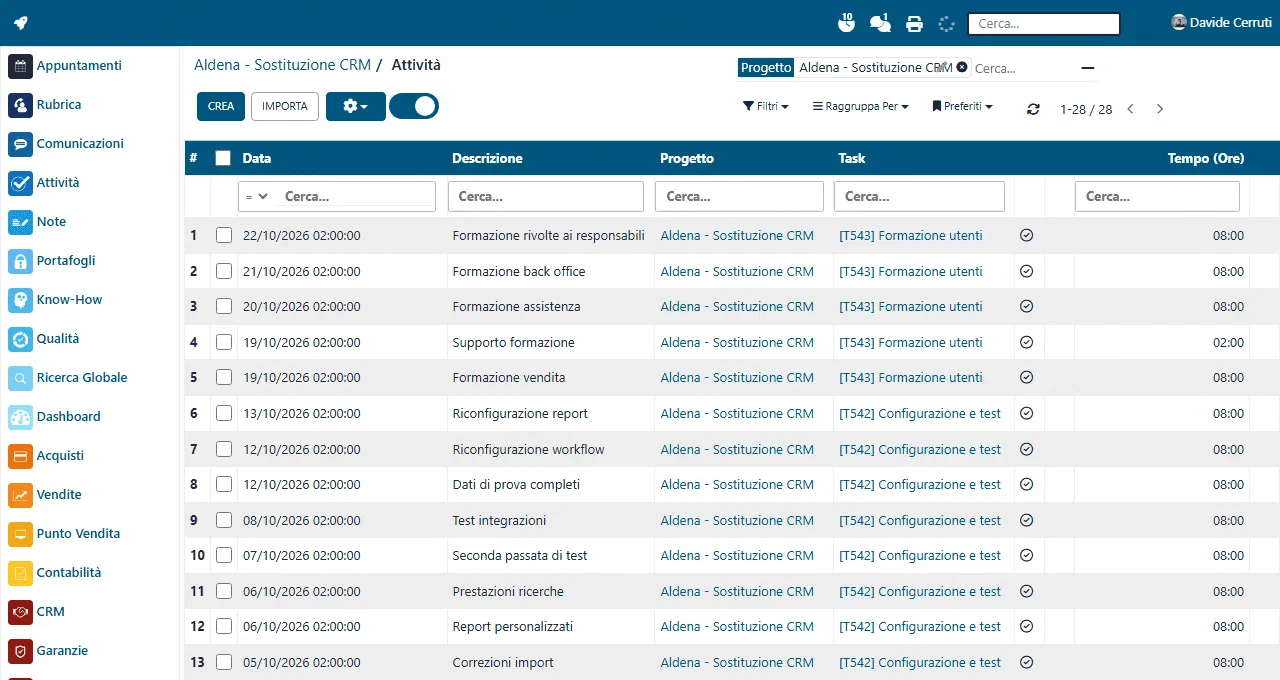Open [T542] Configurazione e test link for Test integrazioni
Screen dimensions: 1280x680
point(920,520)
